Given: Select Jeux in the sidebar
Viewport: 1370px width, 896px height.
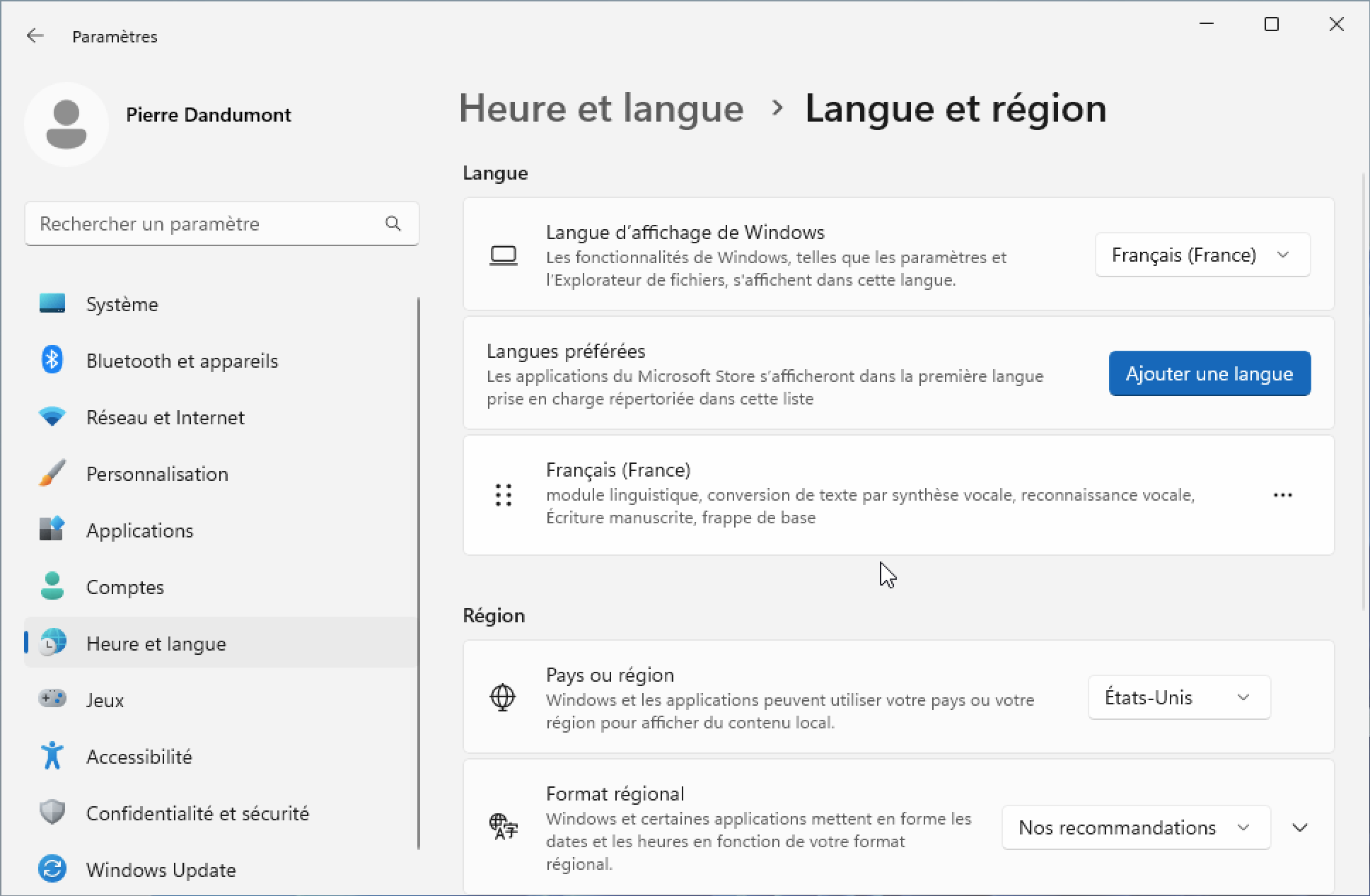Looking at the screenshot, I should pyautogui.click(x=221, y=700).
